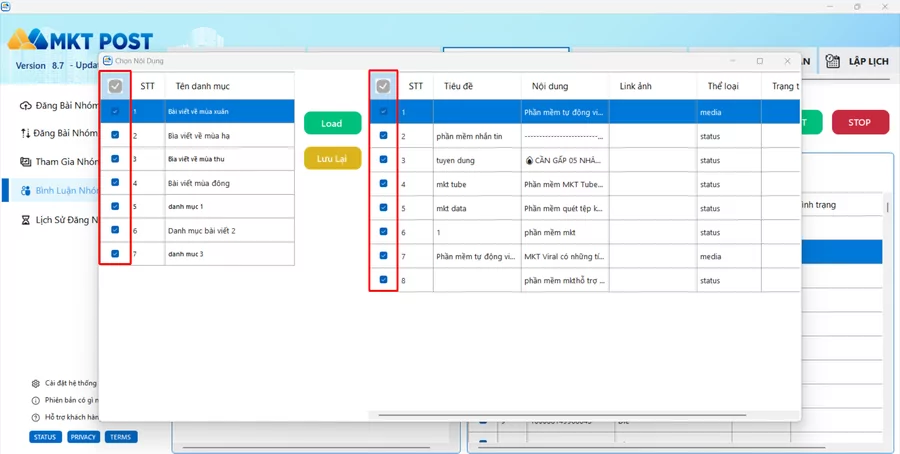The height and width of the screenshot is (454, 900).
Task: Uncheck category row Bìa viết về mùa hạ
Action: pos(115,135)
